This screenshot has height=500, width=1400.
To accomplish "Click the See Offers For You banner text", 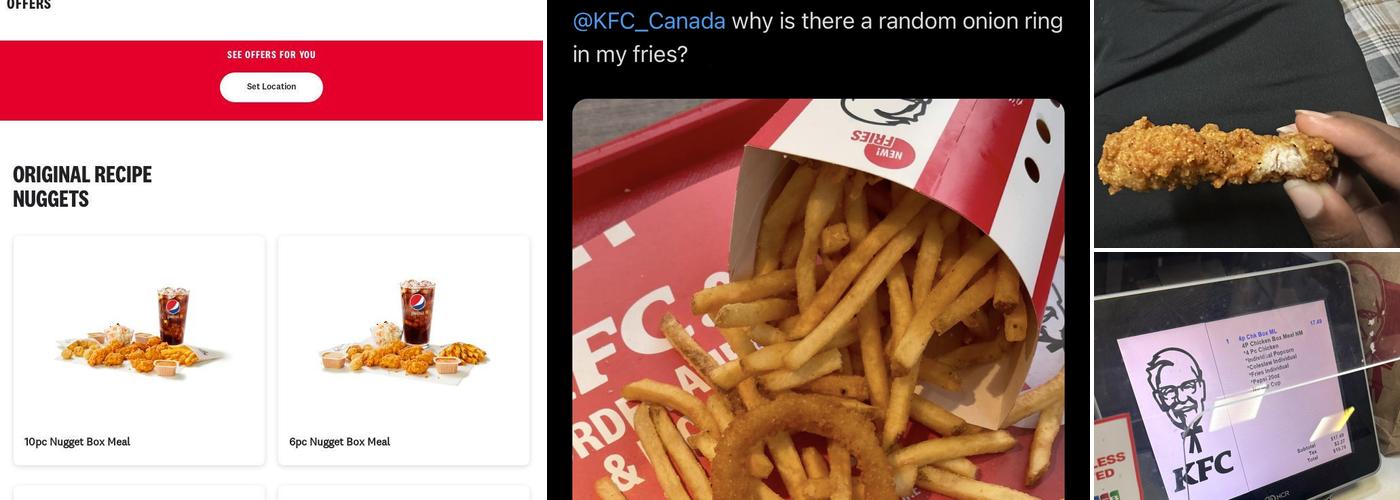I will click(271, 55).
